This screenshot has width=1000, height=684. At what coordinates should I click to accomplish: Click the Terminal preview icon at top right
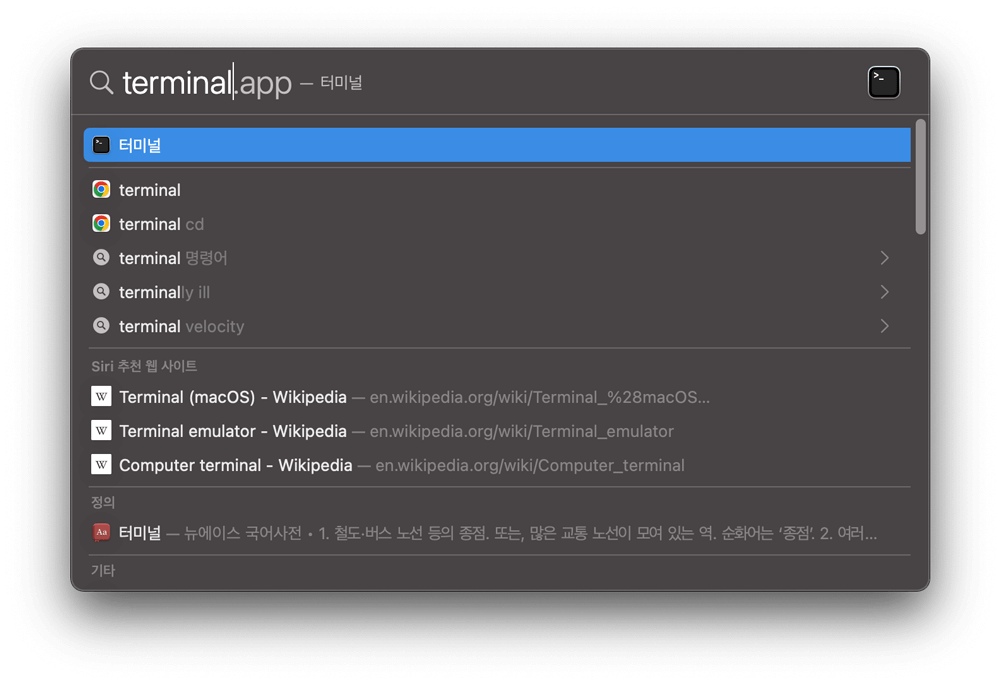(884, 82)
